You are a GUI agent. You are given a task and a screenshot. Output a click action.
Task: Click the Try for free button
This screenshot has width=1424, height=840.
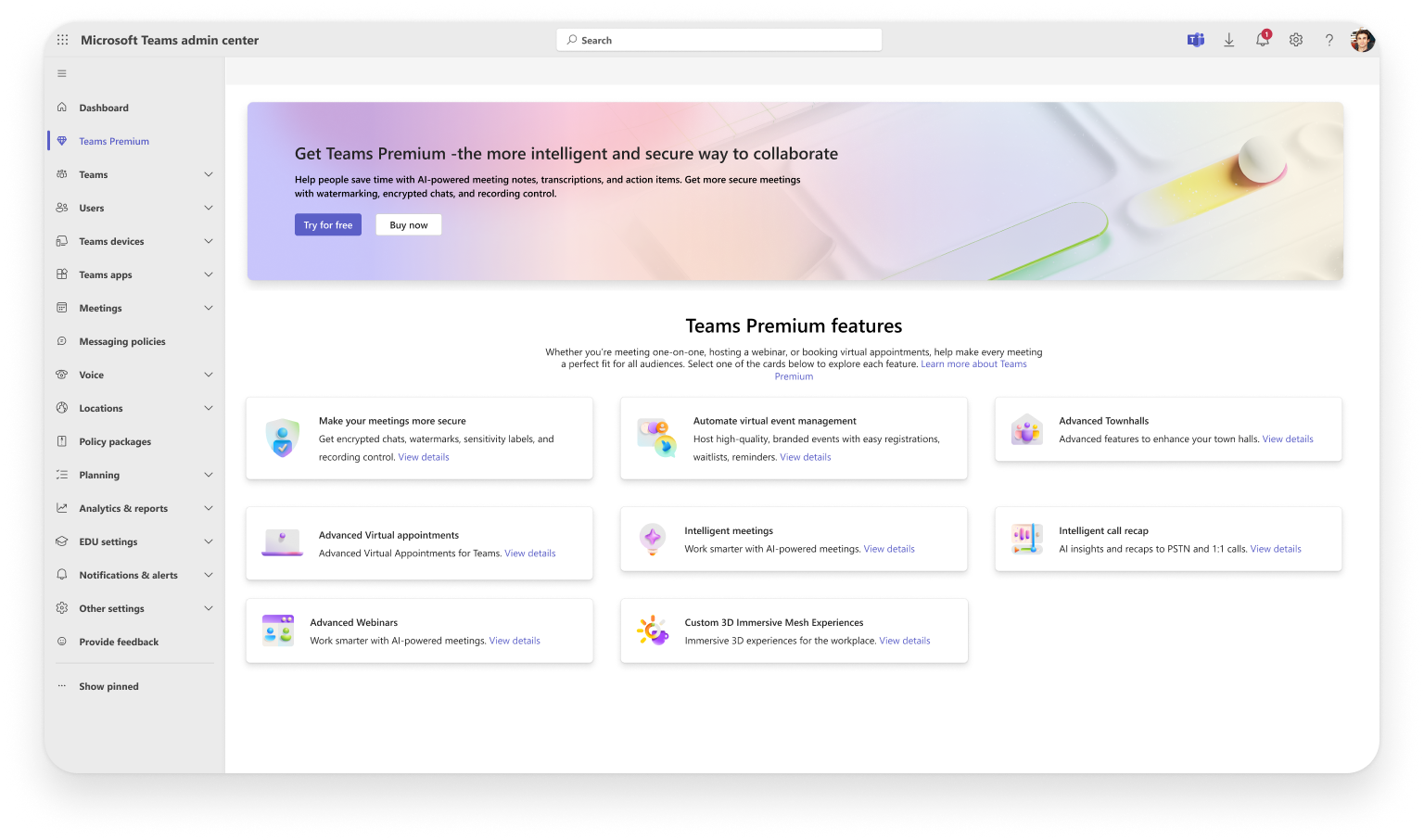coord(328,225)
